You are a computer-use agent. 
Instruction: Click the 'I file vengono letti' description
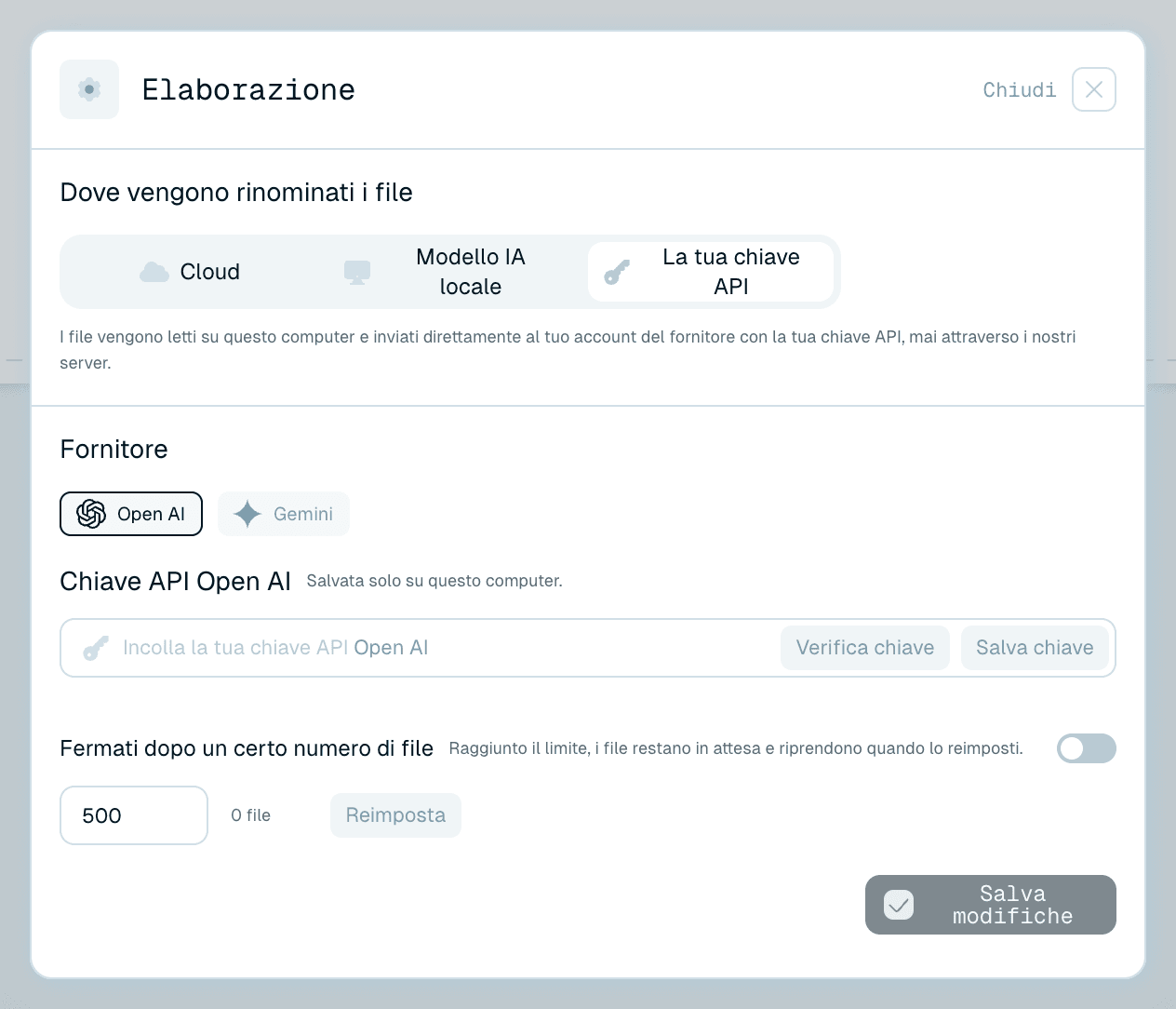(568, 350)
